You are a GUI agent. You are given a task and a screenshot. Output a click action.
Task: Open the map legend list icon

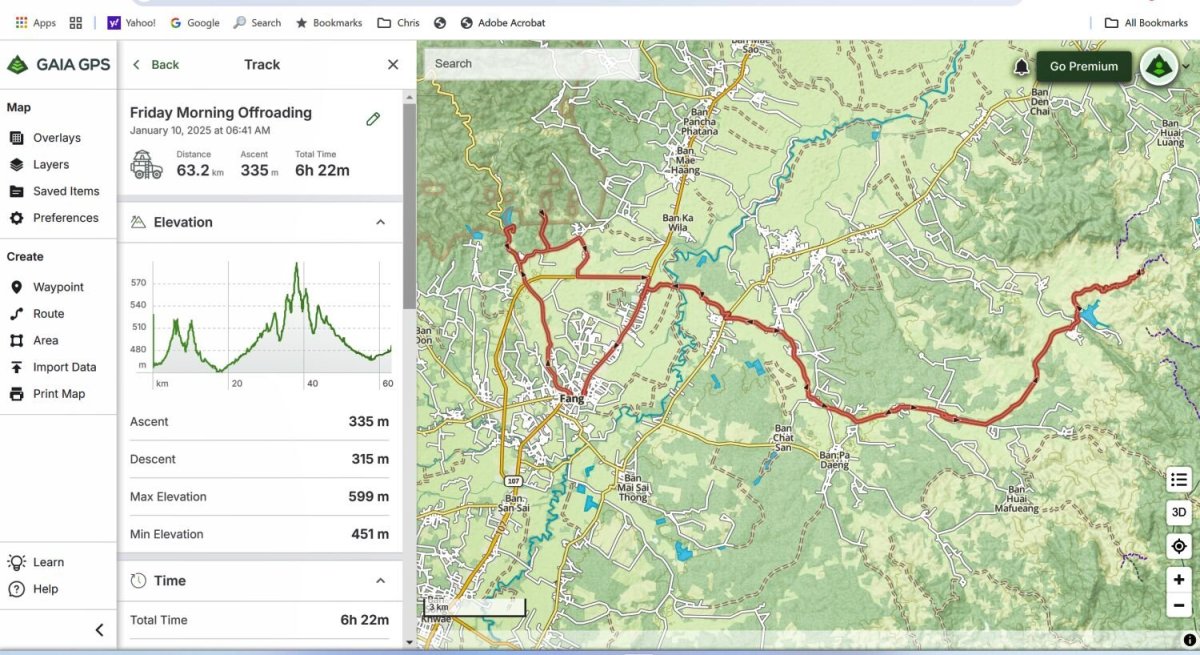[x=1179, y=480]
